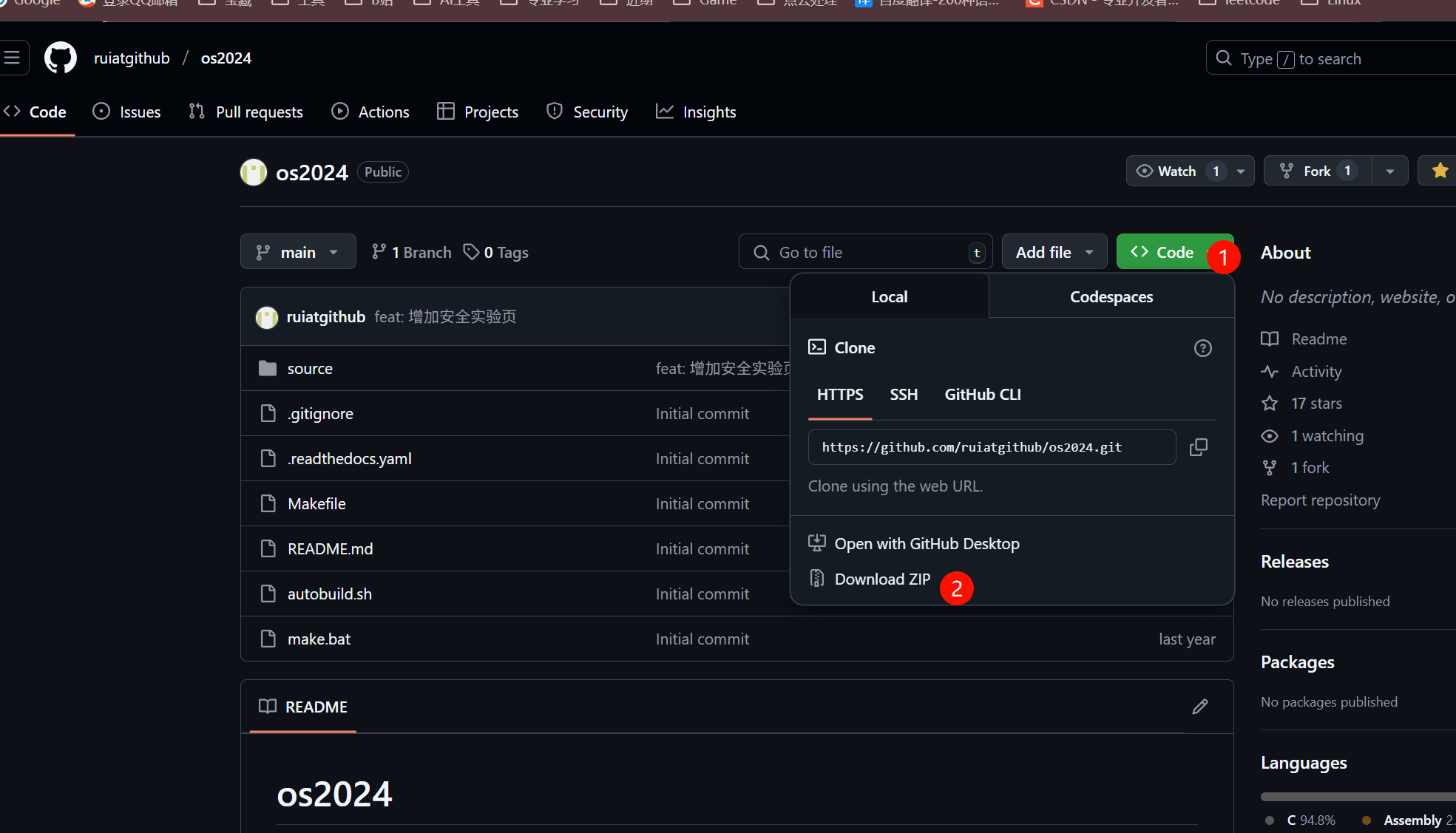This screenshot has height=833, width=1456.
Task: Copy the HTTPS clone URL to clipboard
Action: 1198,447
